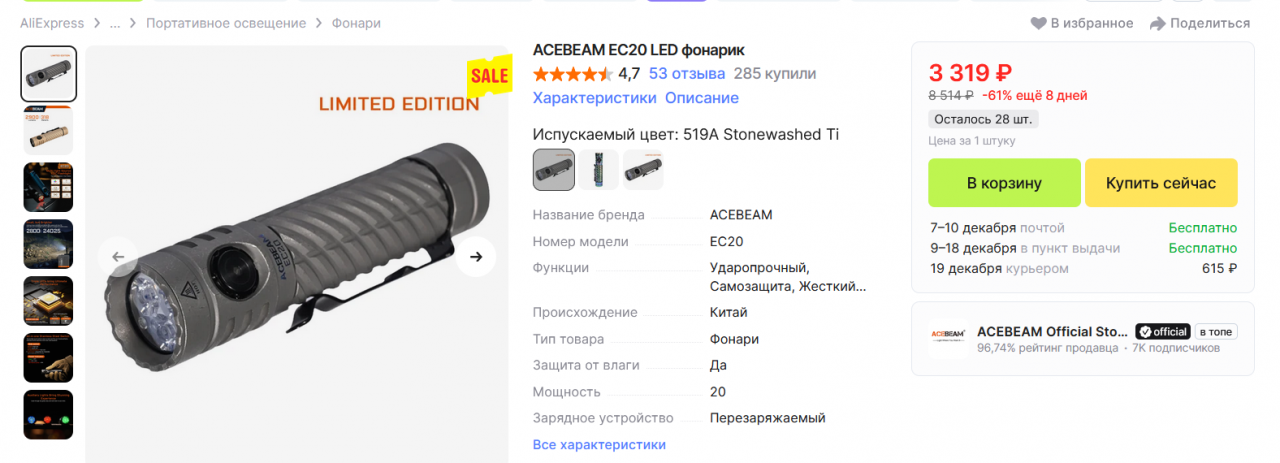
Task: Switch to the Описание section
Action: [x=702, y=98]
